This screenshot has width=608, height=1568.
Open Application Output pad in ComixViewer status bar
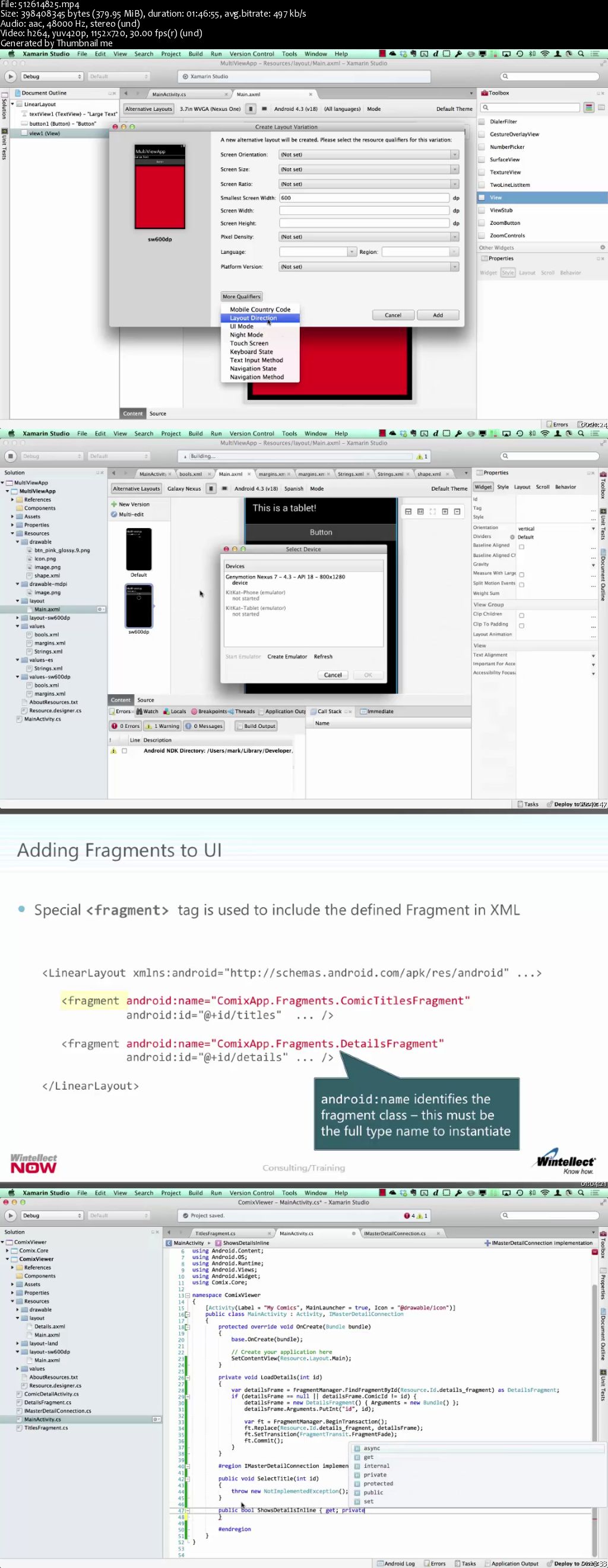pos(512,1563)
